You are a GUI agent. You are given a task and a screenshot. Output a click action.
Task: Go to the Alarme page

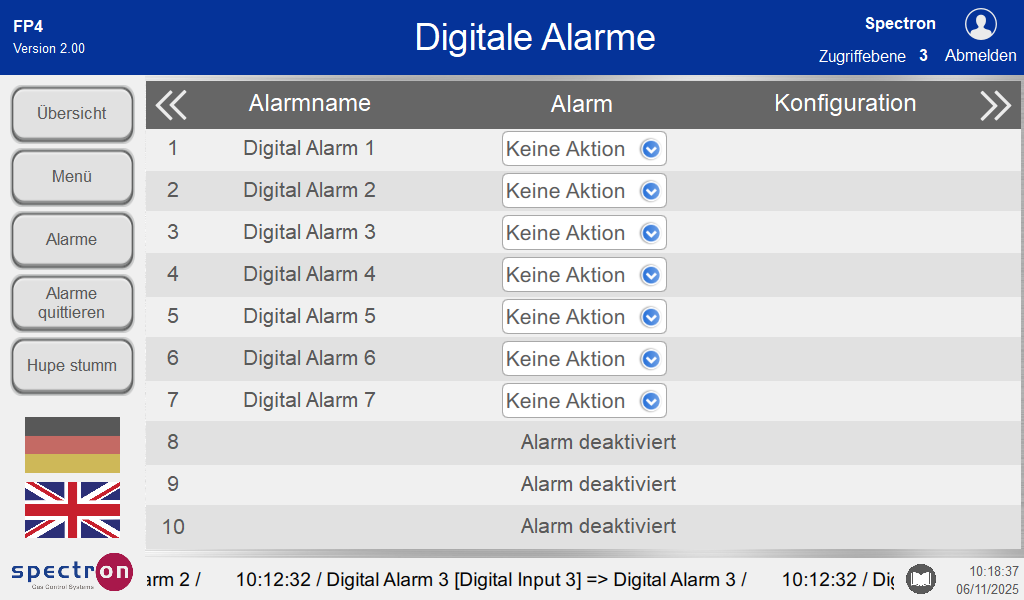point(72,240)
